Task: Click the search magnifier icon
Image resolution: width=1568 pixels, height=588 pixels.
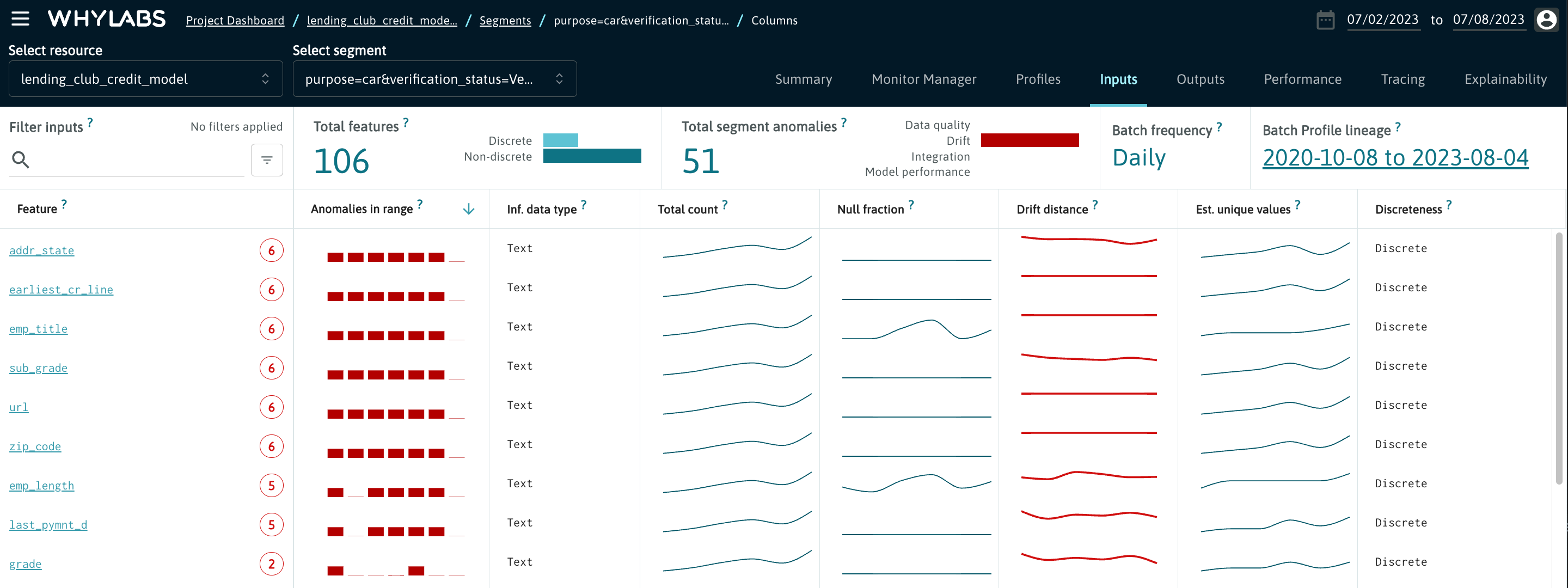Action: [21, 160]
